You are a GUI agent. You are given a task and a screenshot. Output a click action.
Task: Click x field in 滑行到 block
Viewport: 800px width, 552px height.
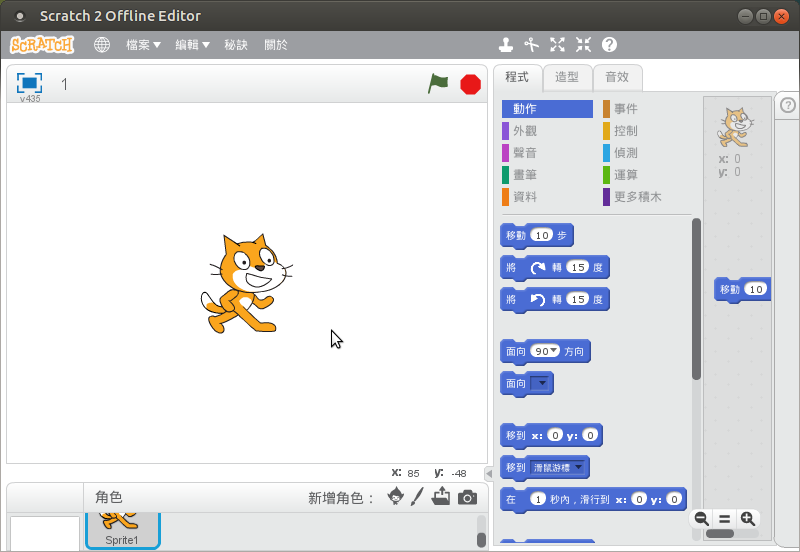[638, 499]
